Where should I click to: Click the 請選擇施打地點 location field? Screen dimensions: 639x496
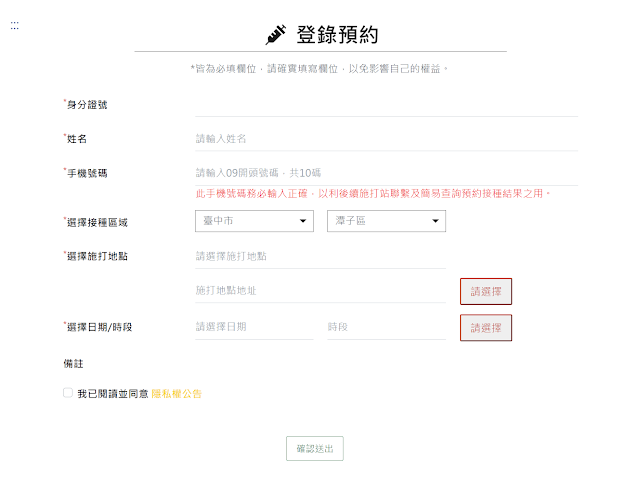(x=320, y=256)
